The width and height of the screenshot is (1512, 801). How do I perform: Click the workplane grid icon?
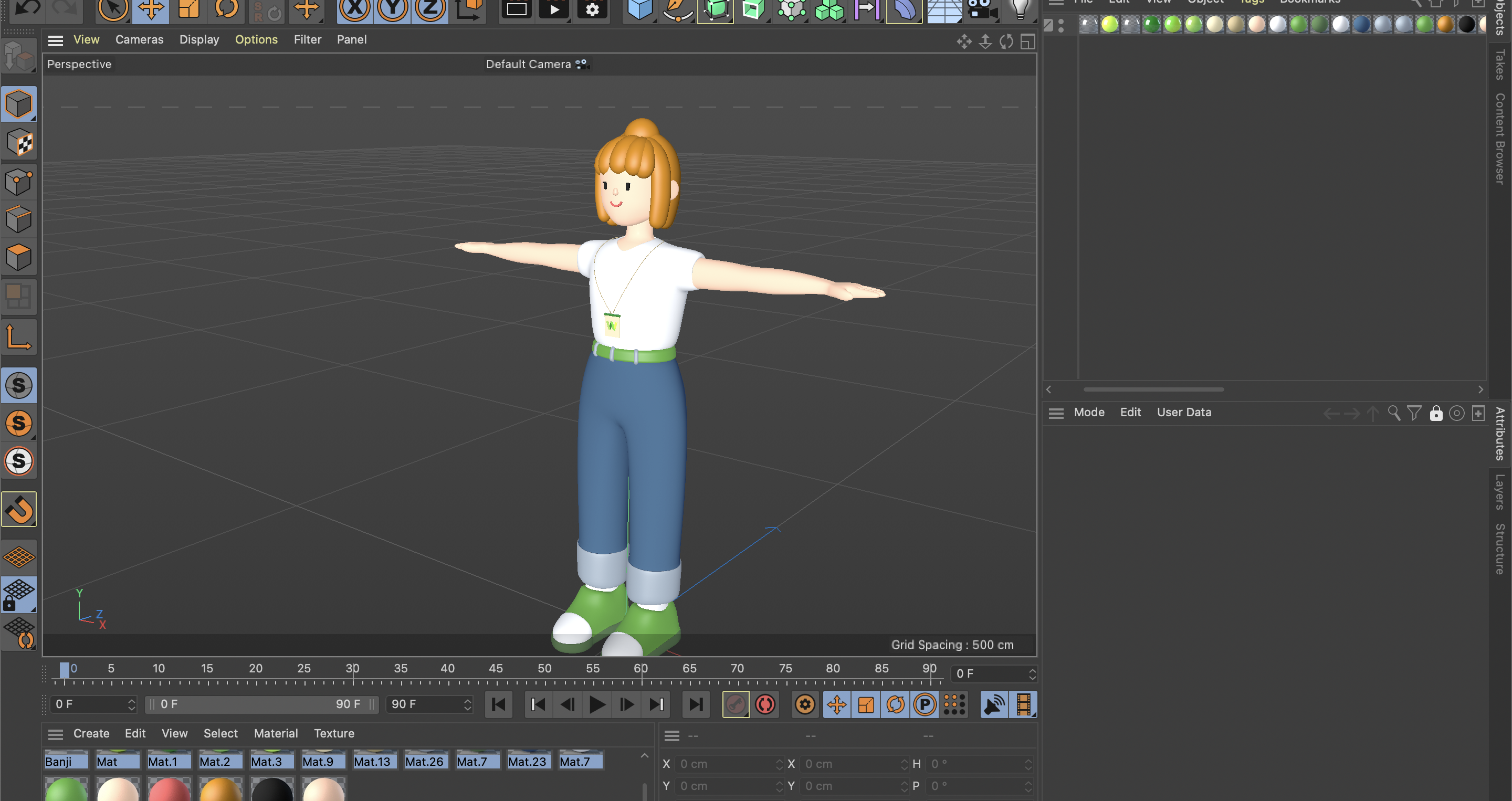pos(19,556)
